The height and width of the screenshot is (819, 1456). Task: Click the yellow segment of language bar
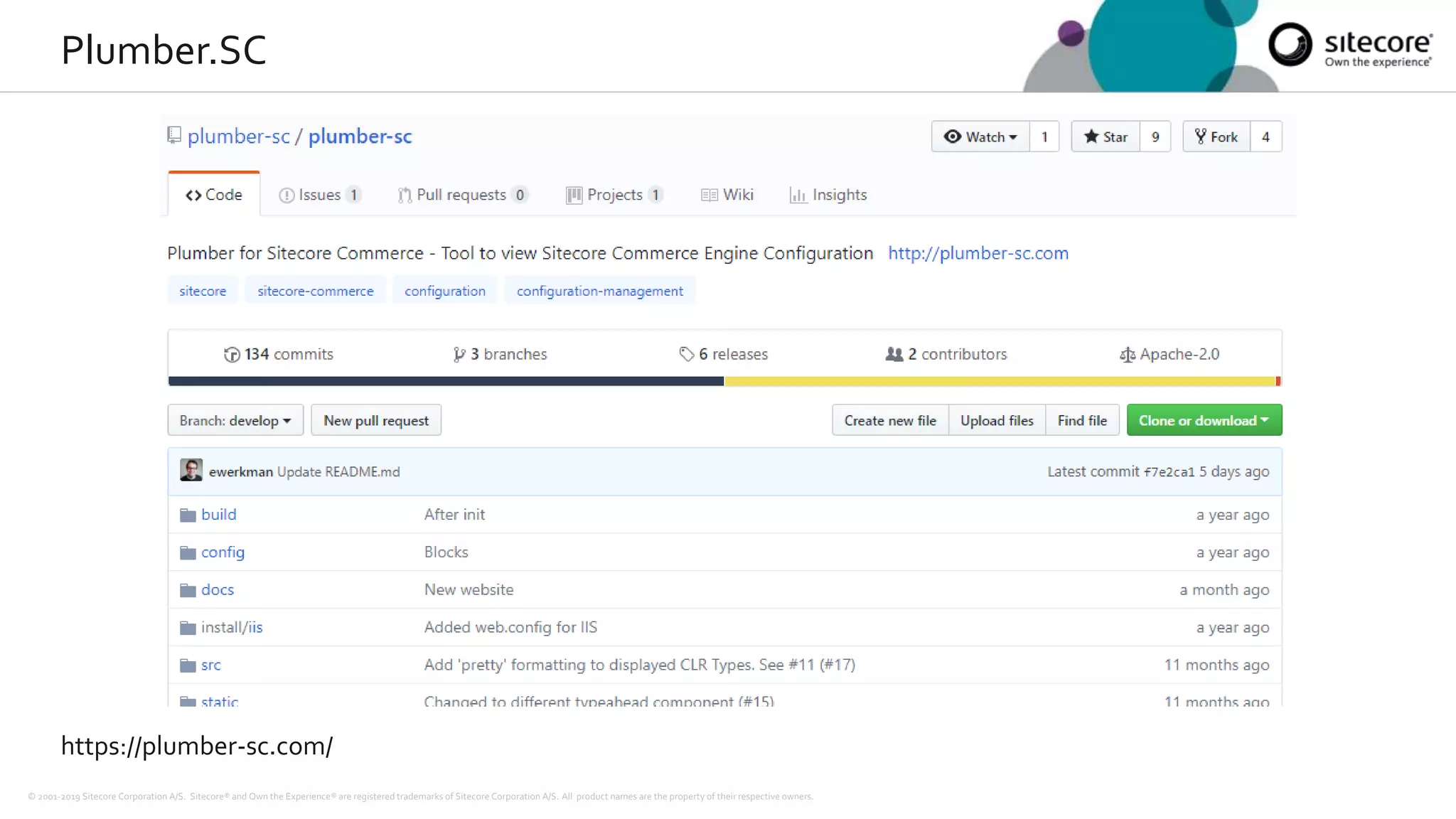click(x=999, y=382)
